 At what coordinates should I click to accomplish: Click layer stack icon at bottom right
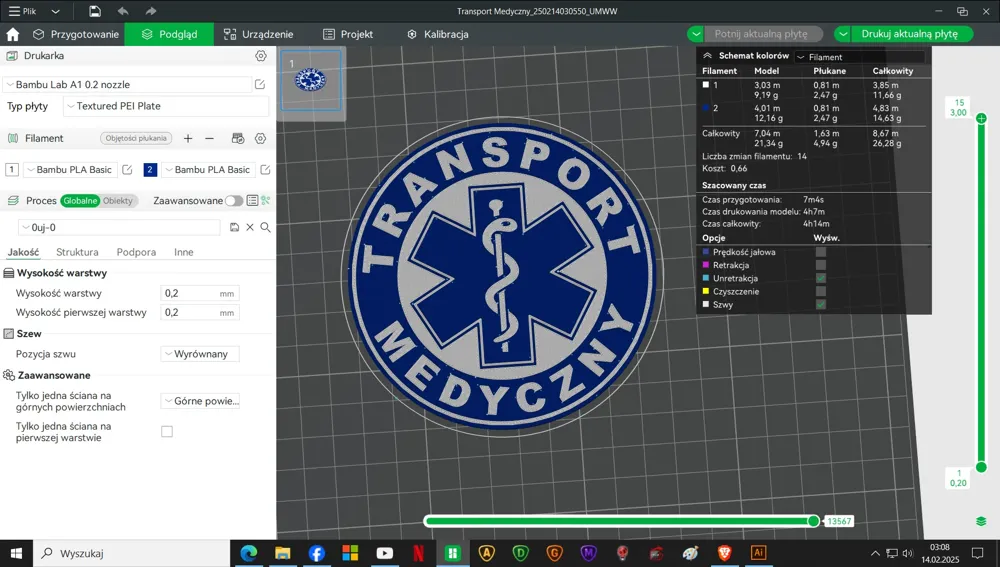pos(981,521)
